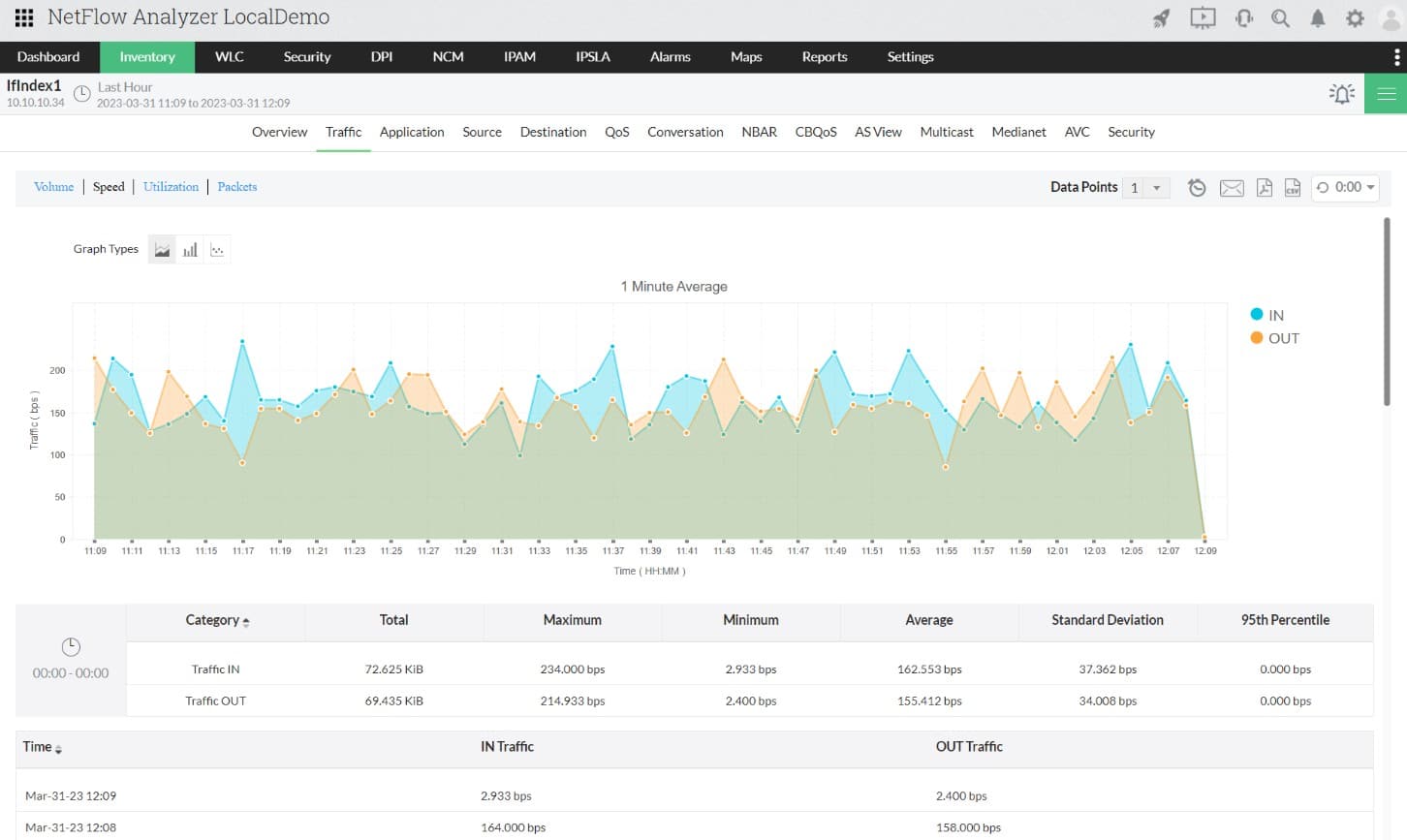Open the 0:00 auto-refresh dropdown
Image resolution: width=1407 pixels, height=840 pixels.
[1345, 187]
